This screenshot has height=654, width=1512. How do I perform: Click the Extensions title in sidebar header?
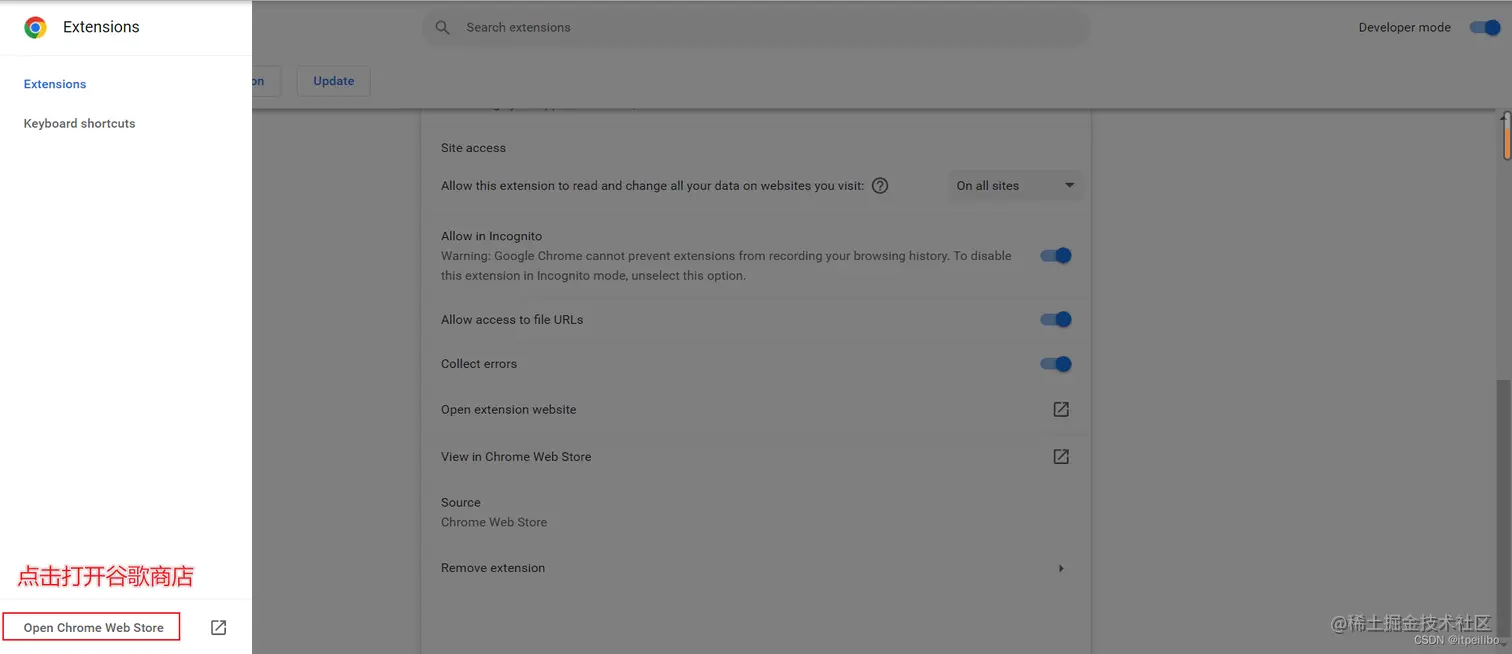[x=101, y=27]
